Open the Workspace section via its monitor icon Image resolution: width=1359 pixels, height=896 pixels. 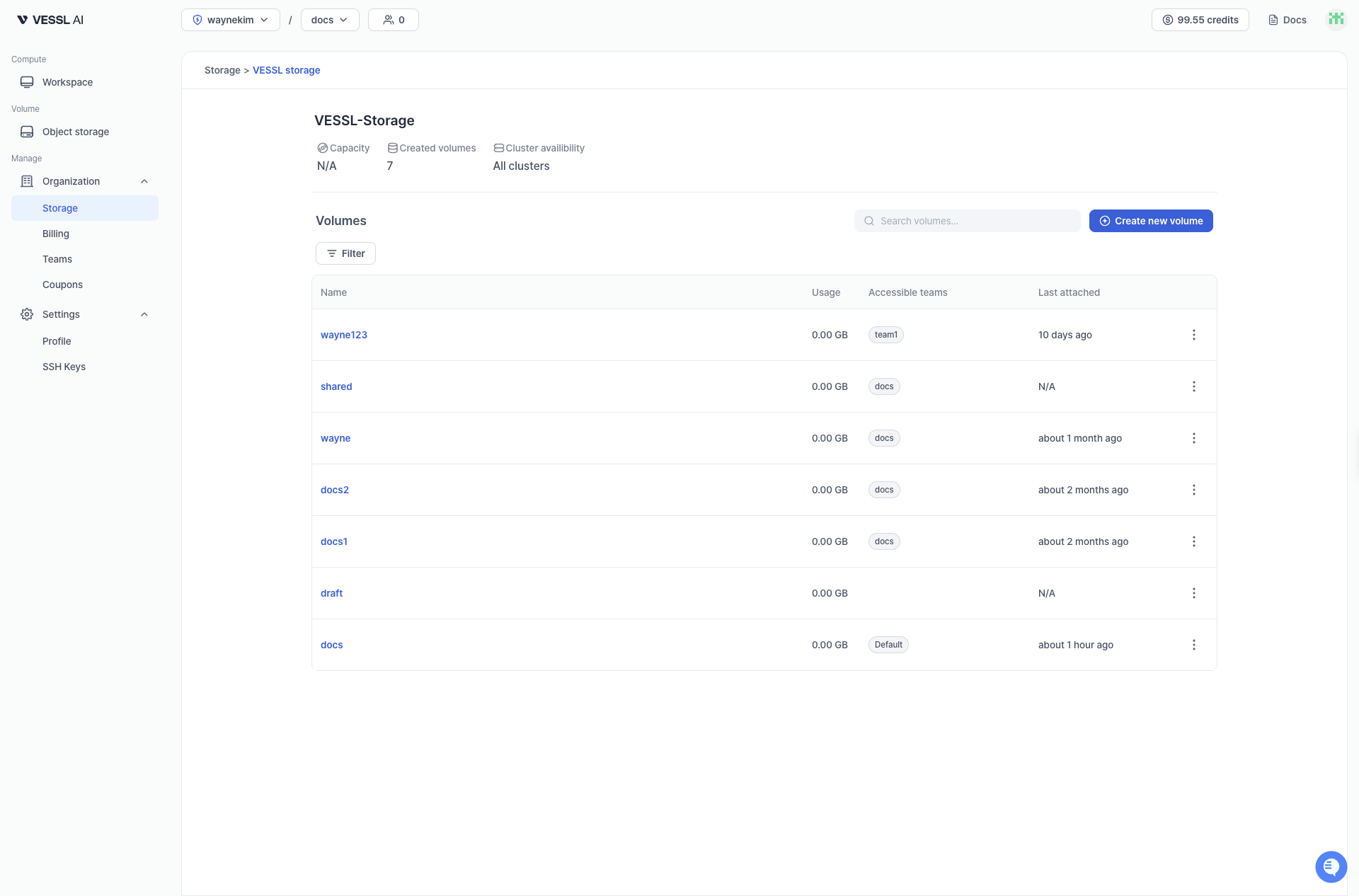(x=26, y=81)
